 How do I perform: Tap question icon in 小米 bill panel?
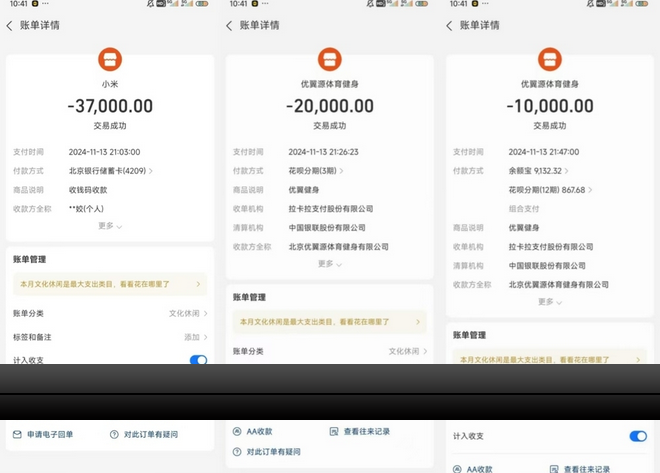pyautogui.click(x=114, y=434)
